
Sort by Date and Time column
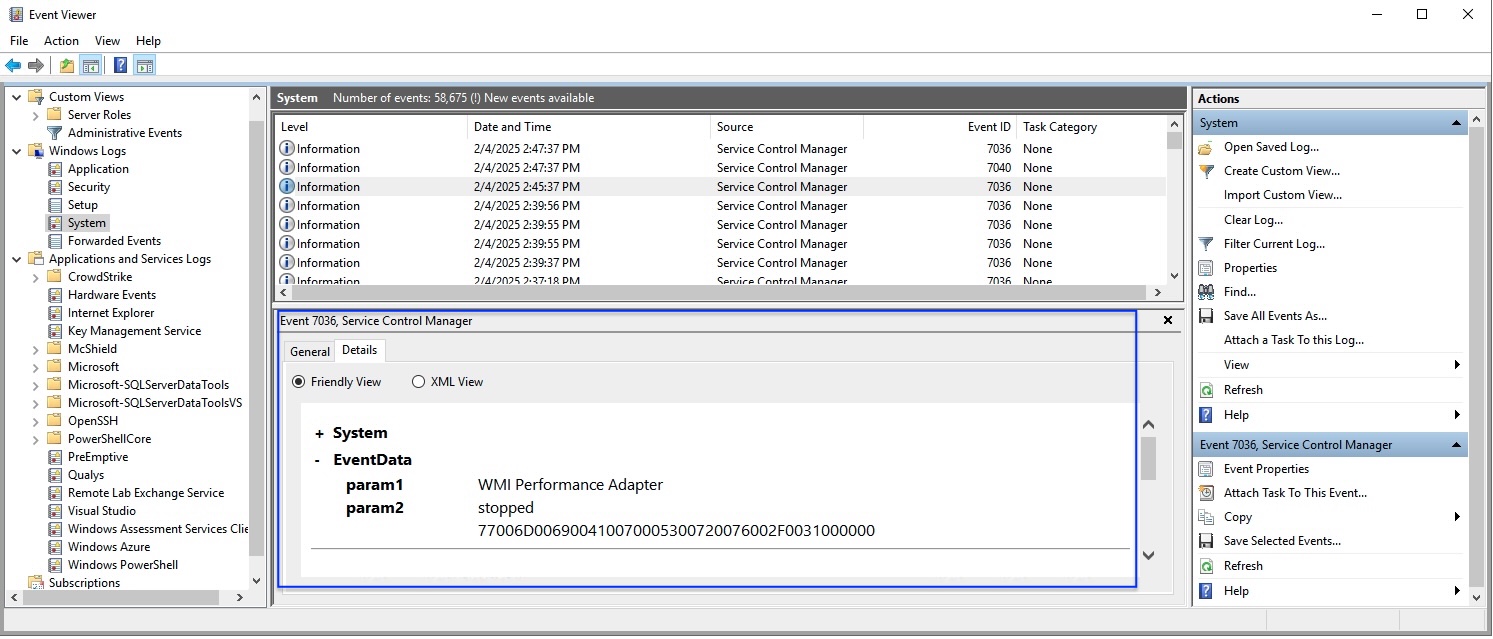589,127
